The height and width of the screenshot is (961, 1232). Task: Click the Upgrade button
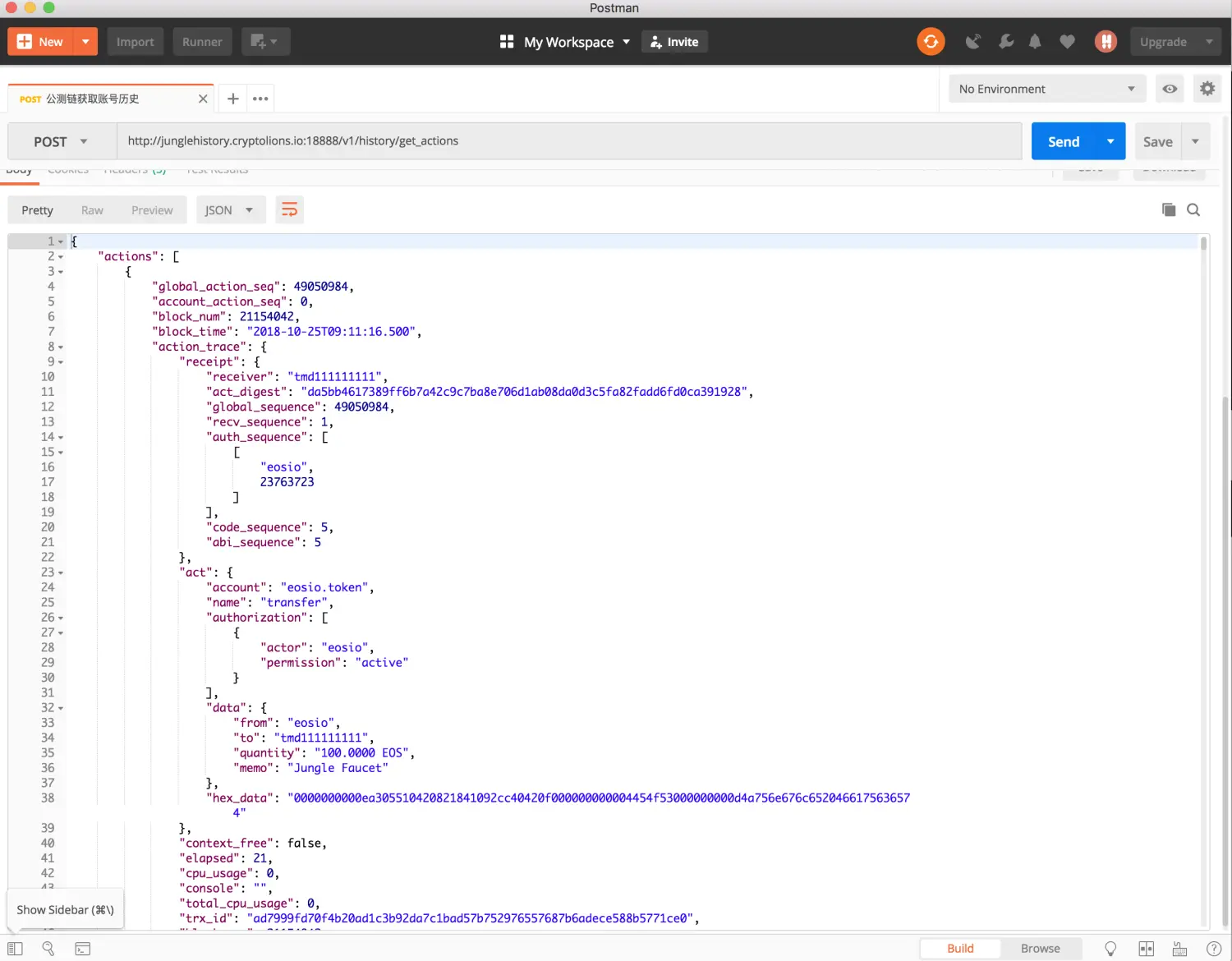1164,42
